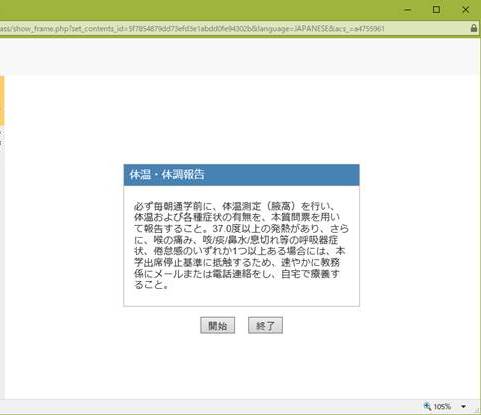The width and height of the screenshot is (481, 415).
Task: Click the instruction paragraph starting with 必ず毎朝通学前に
Action: click(x=241, y=245)
